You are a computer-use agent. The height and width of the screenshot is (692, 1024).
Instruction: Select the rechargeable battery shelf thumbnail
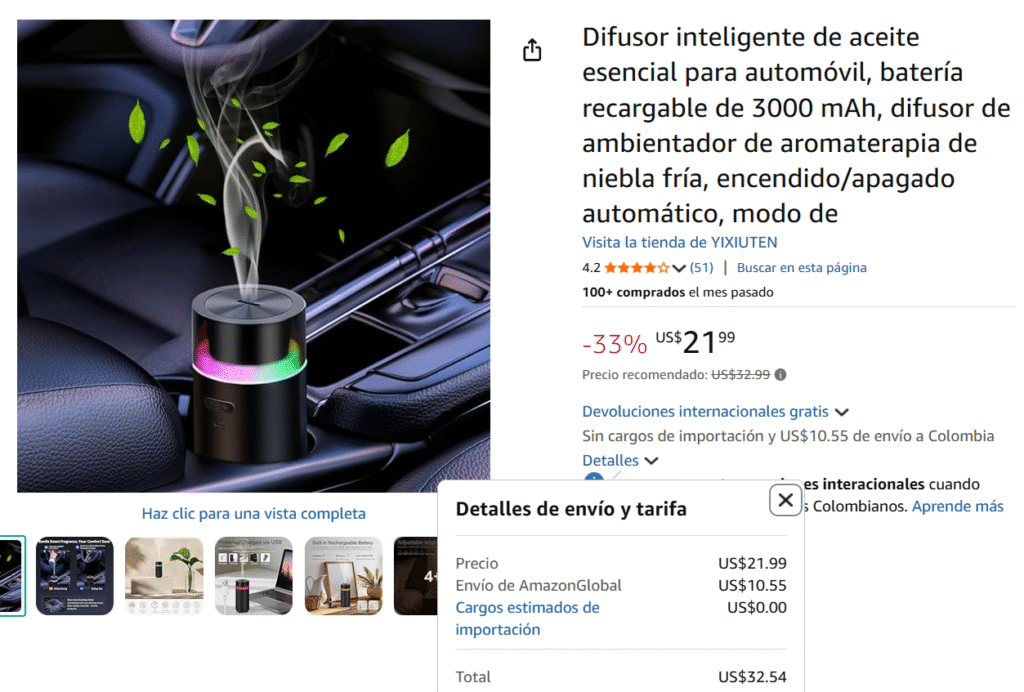click(x=344, y=576)
